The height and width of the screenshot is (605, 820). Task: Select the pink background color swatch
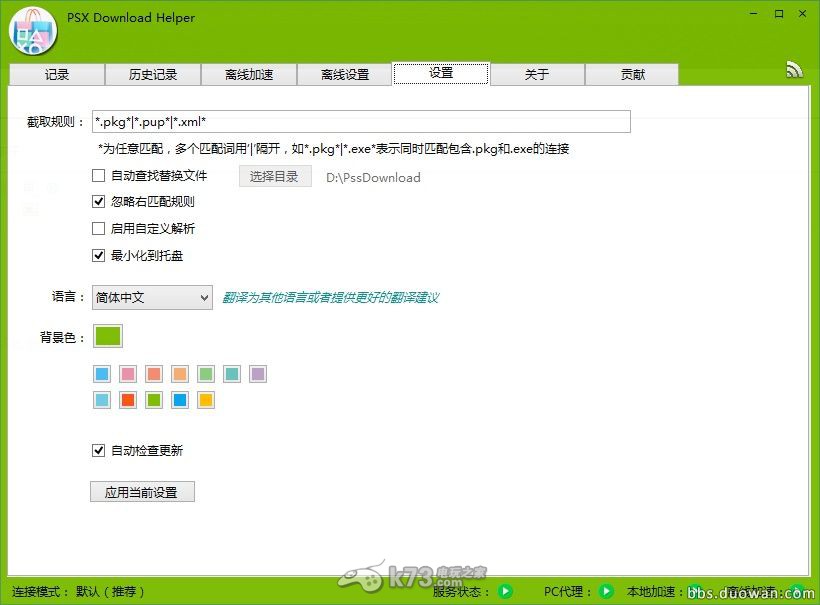(127, 374)
